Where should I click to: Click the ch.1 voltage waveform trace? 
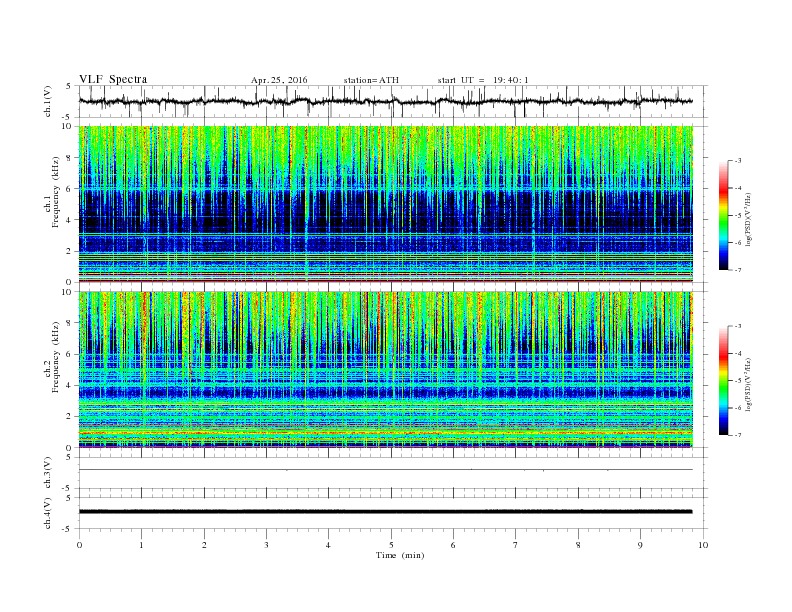(385, 101)
